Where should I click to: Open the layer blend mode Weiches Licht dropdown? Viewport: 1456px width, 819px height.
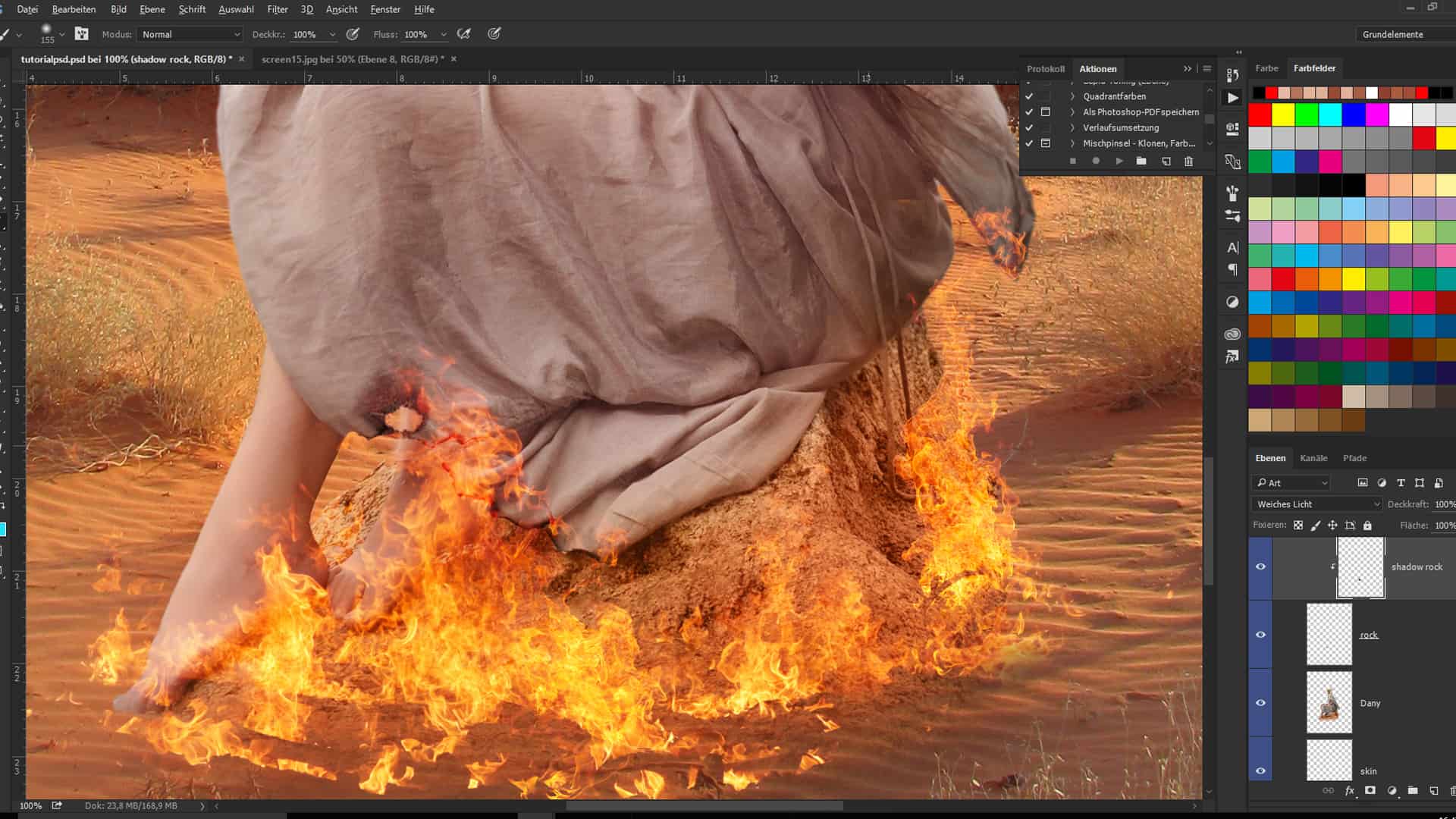(x=1317, y=504)
